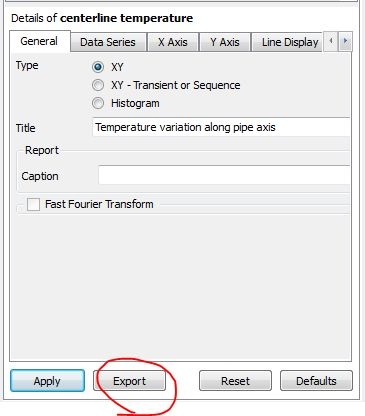Click the Apply button

click(x=47, y=381)
